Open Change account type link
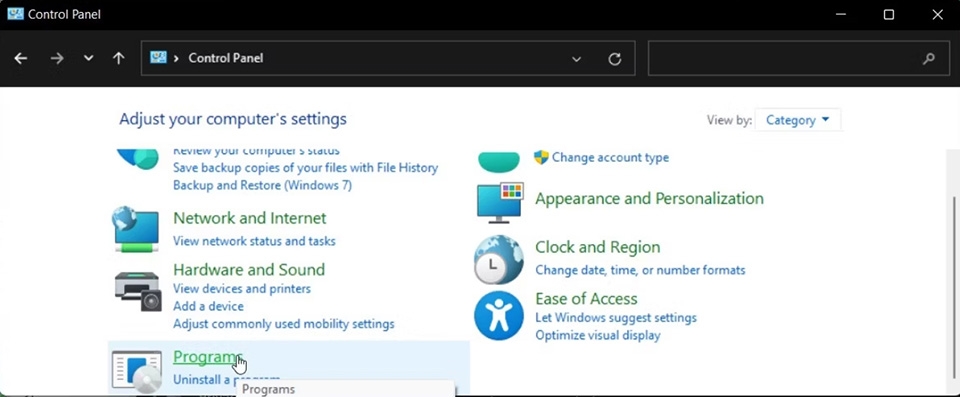 (x=610, y=157)
